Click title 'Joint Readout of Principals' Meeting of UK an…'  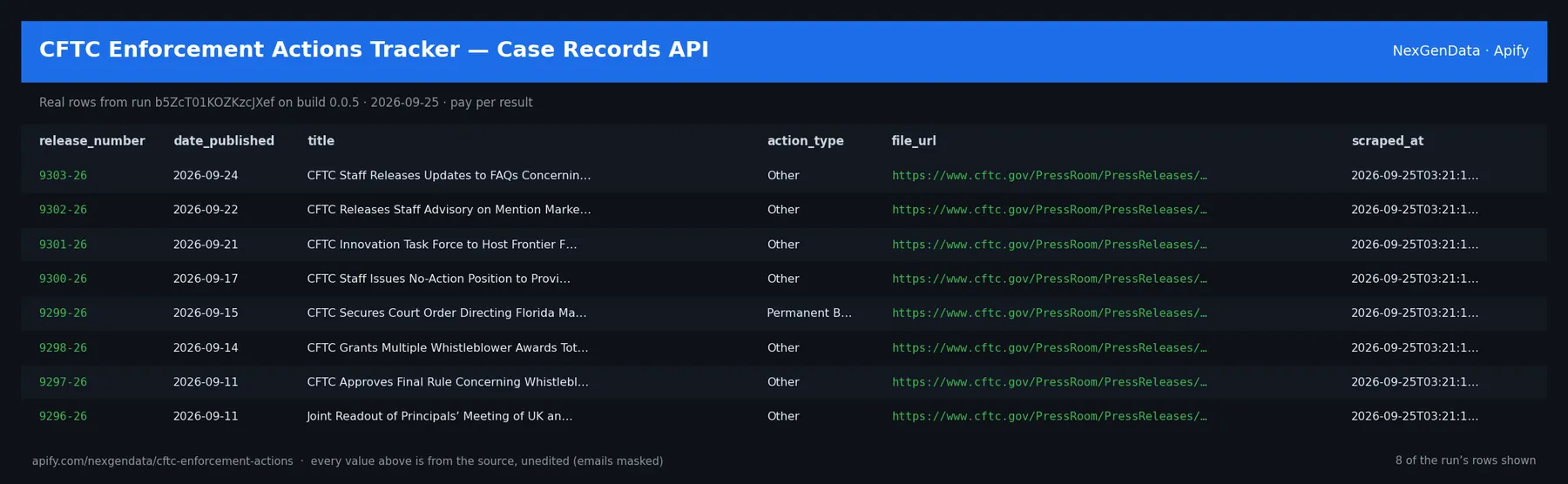click(x=440, y=416)
